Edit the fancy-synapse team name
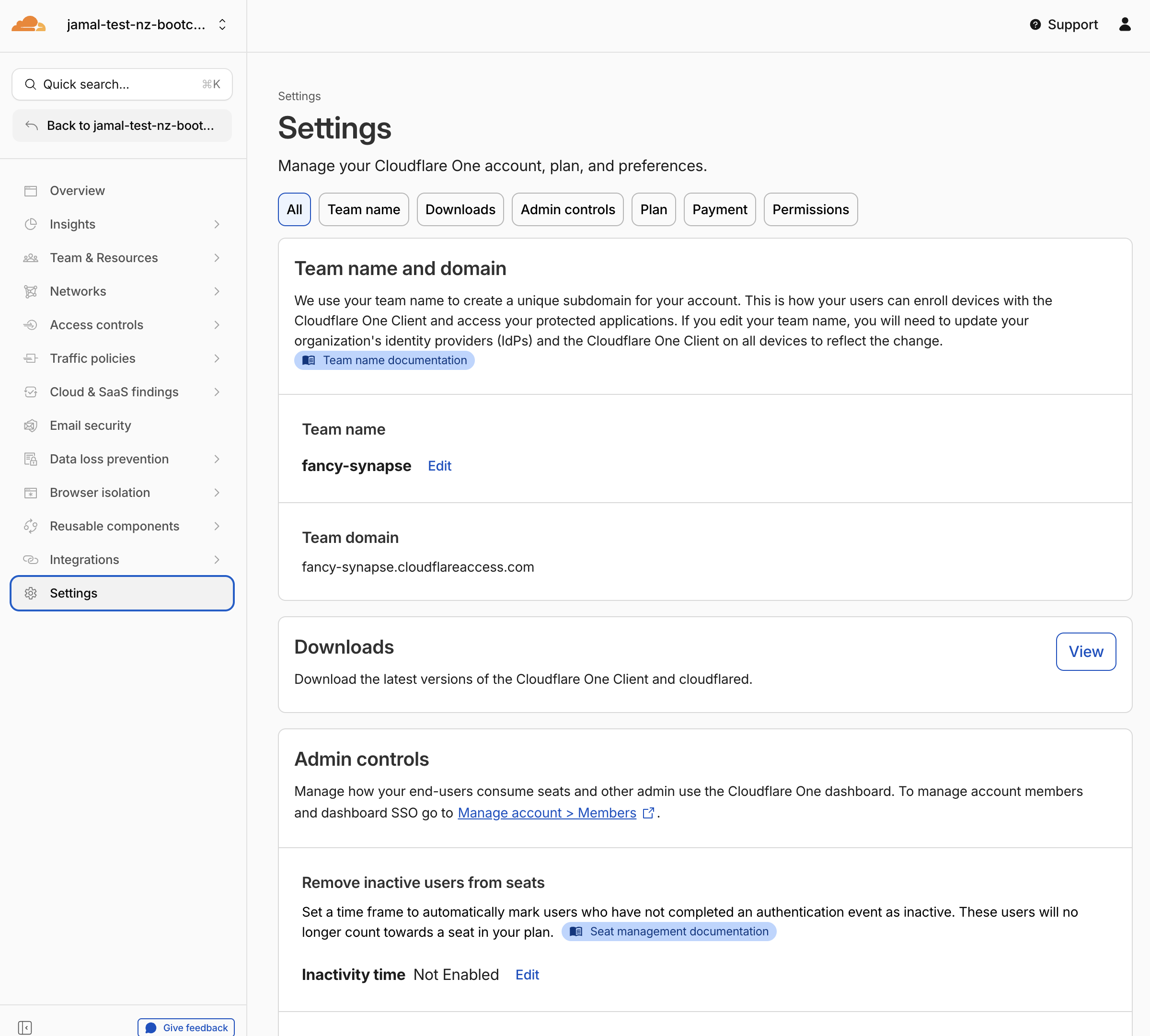This screenshot has width=1150, height=1036. pyautogui.click(x=439, y=466)
